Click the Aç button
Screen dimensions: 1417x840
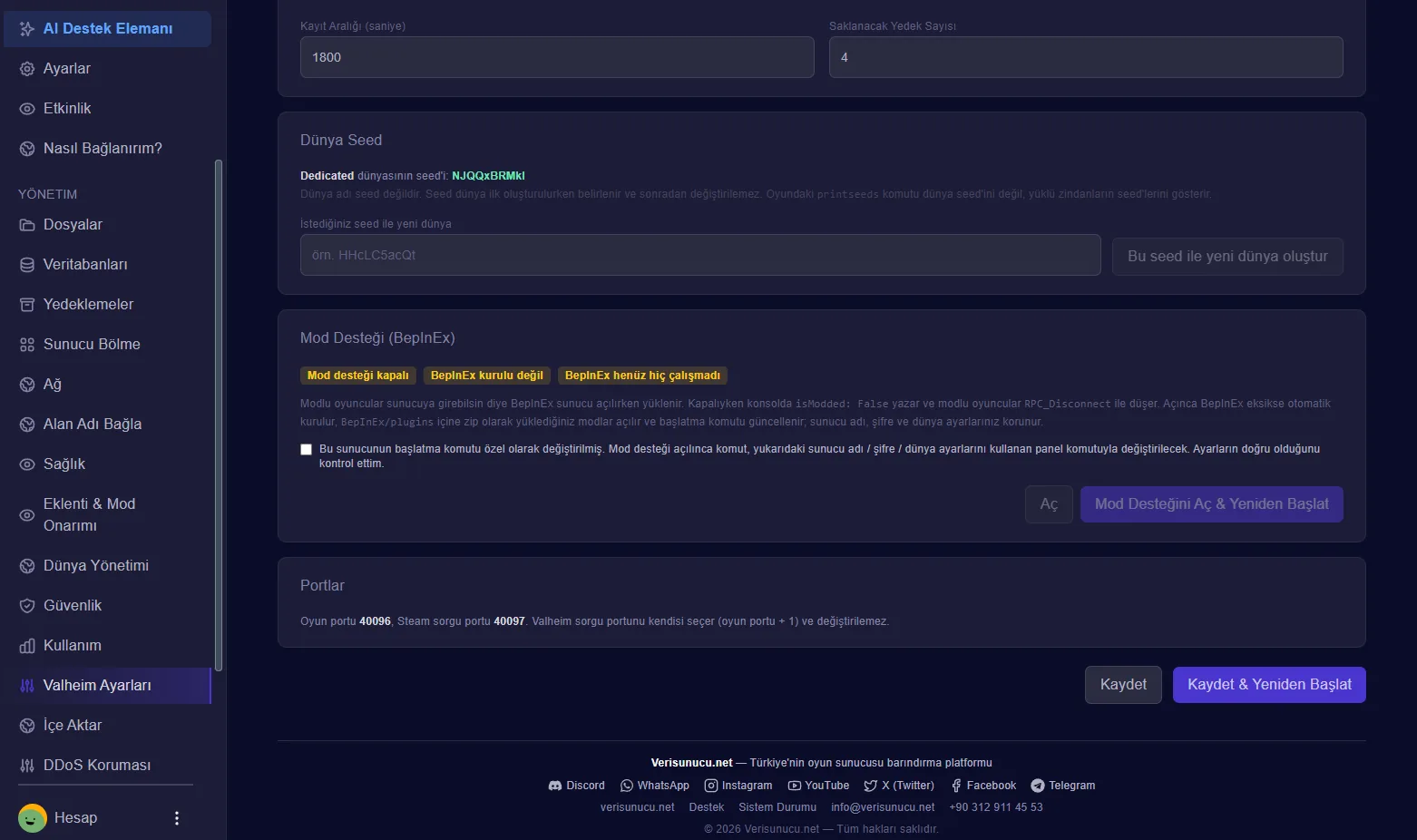pyautogui.click(x=1049, y=504)
